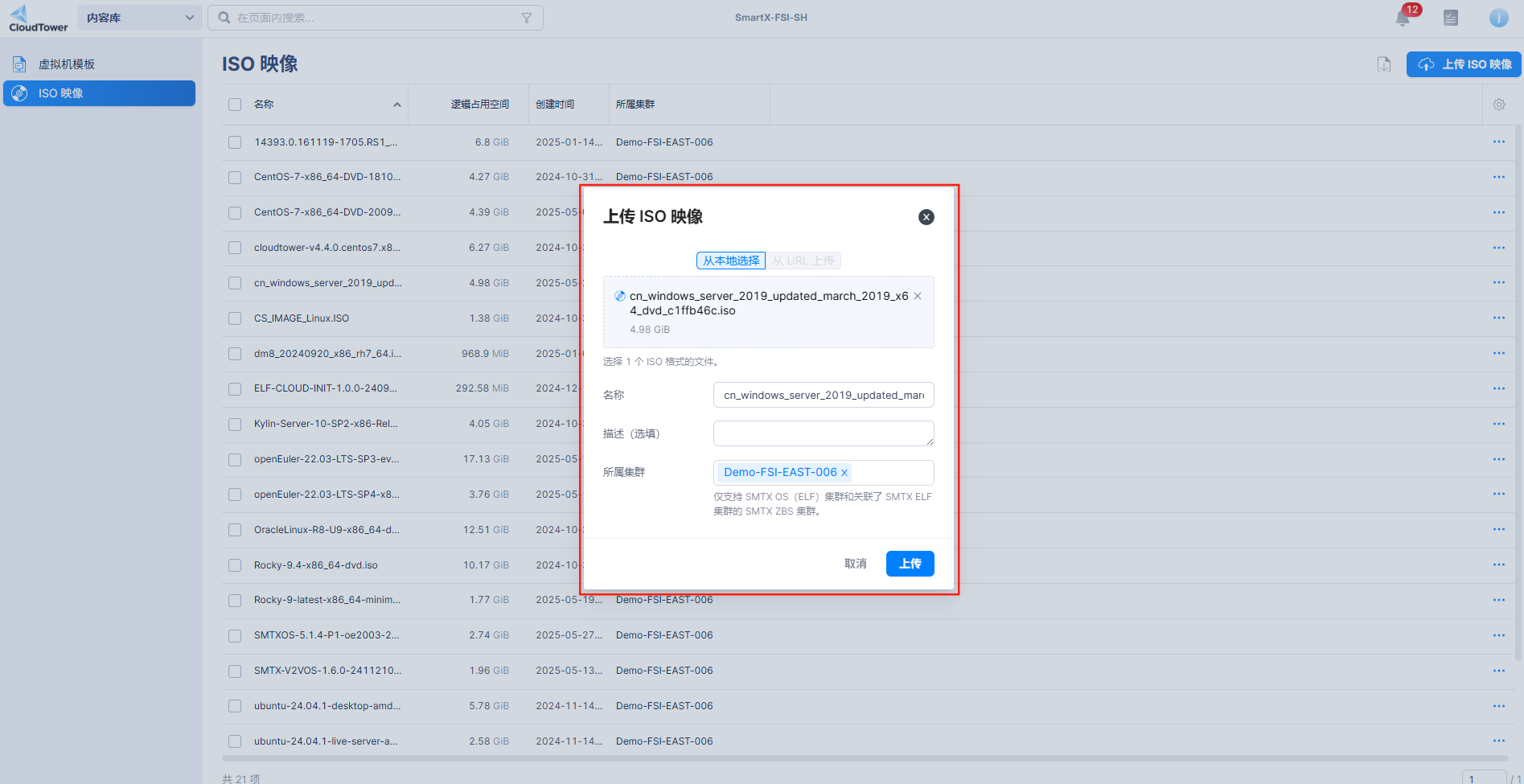Screen dimensions: 1524x784
Task: Open 虚拟机模板 in sidebar
Action: 67,64
